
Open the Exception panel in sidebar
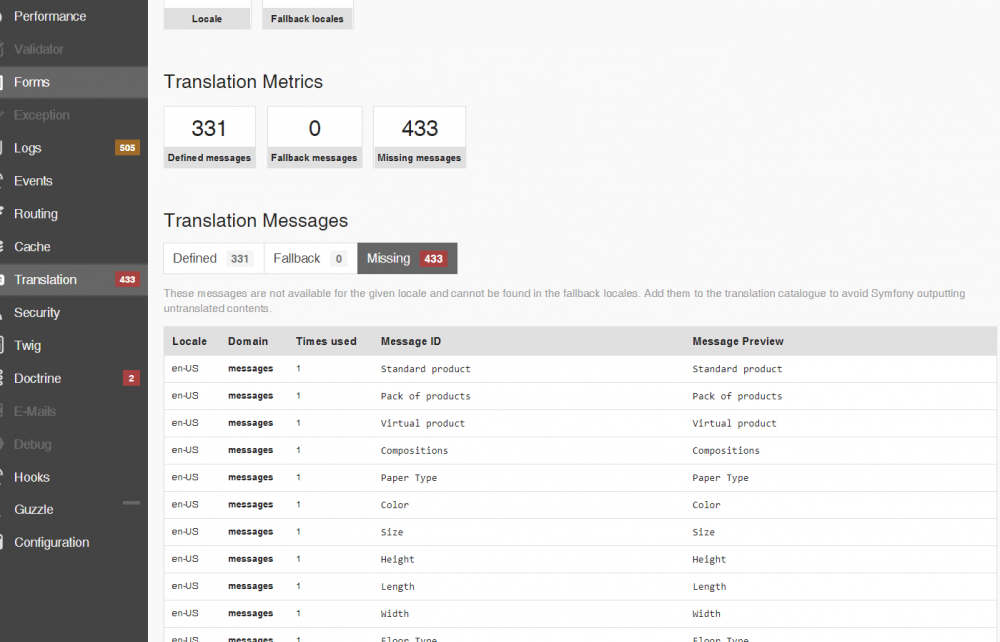coord(73,115)
